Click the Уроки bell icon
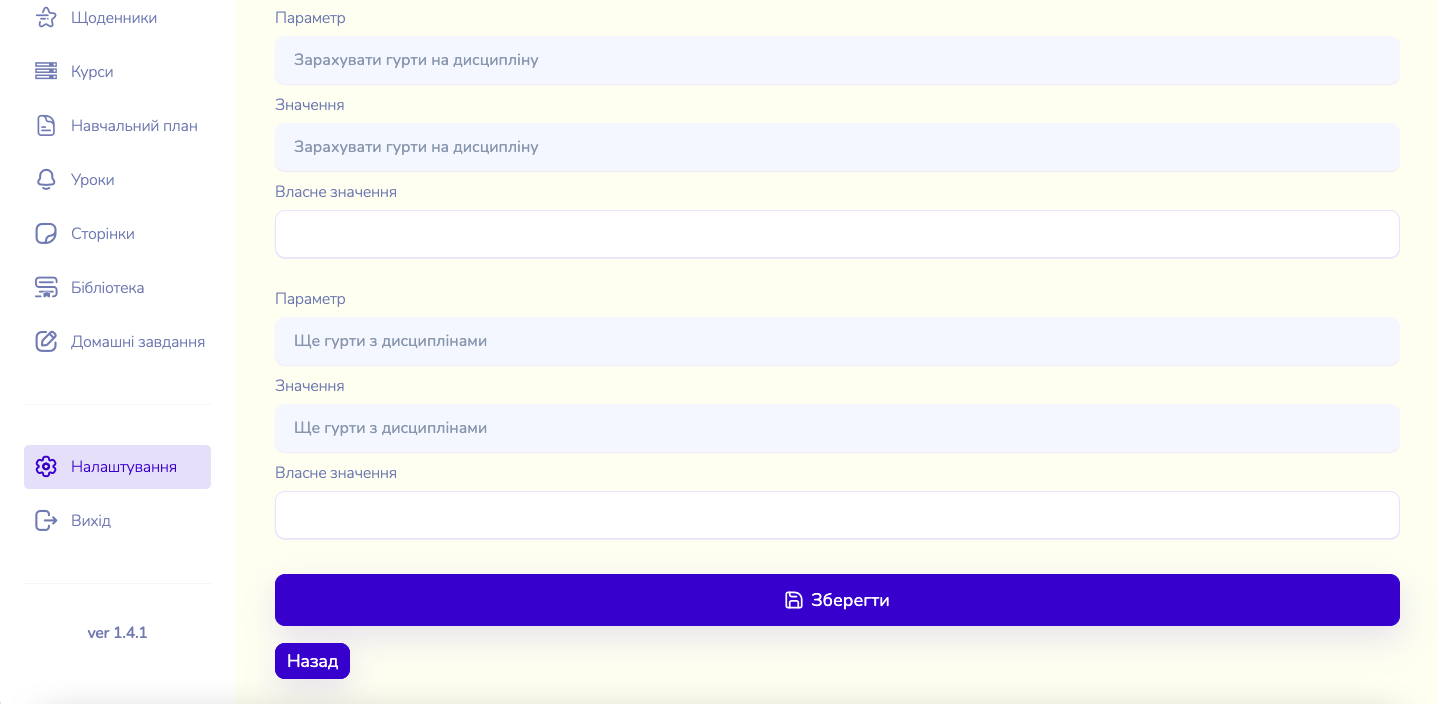 46,180
